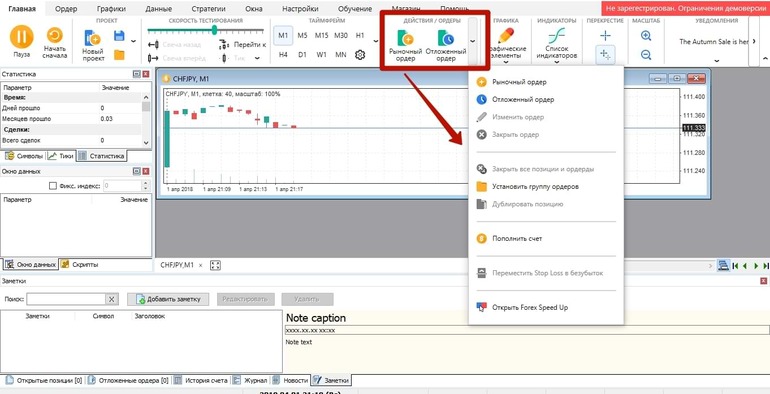Click the Начать сначала restart icon
This screenshot has width=770, height=394.
55,36
